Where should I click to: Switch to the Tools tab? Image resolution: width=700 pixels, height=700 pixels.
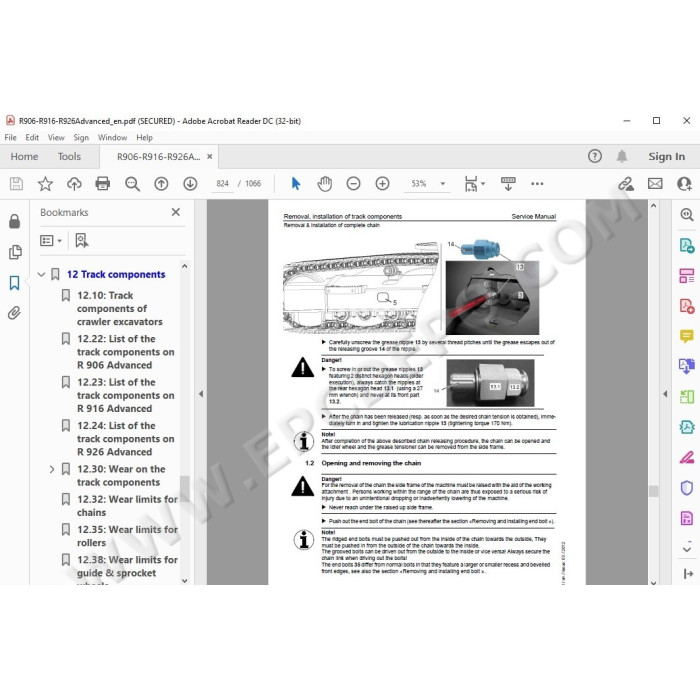[x=69, y=156]
